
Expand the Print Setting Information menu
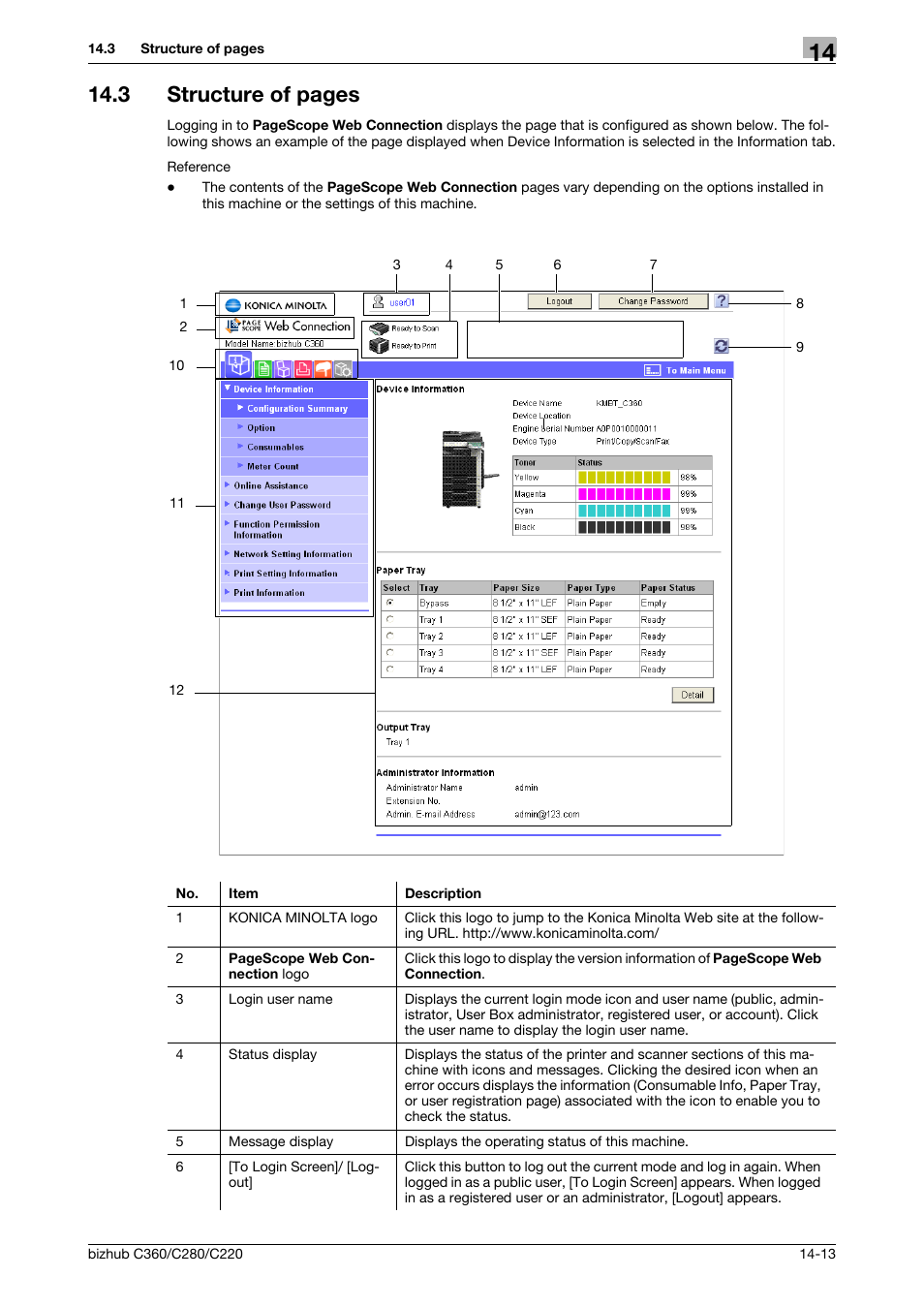(x=294, y=574)
